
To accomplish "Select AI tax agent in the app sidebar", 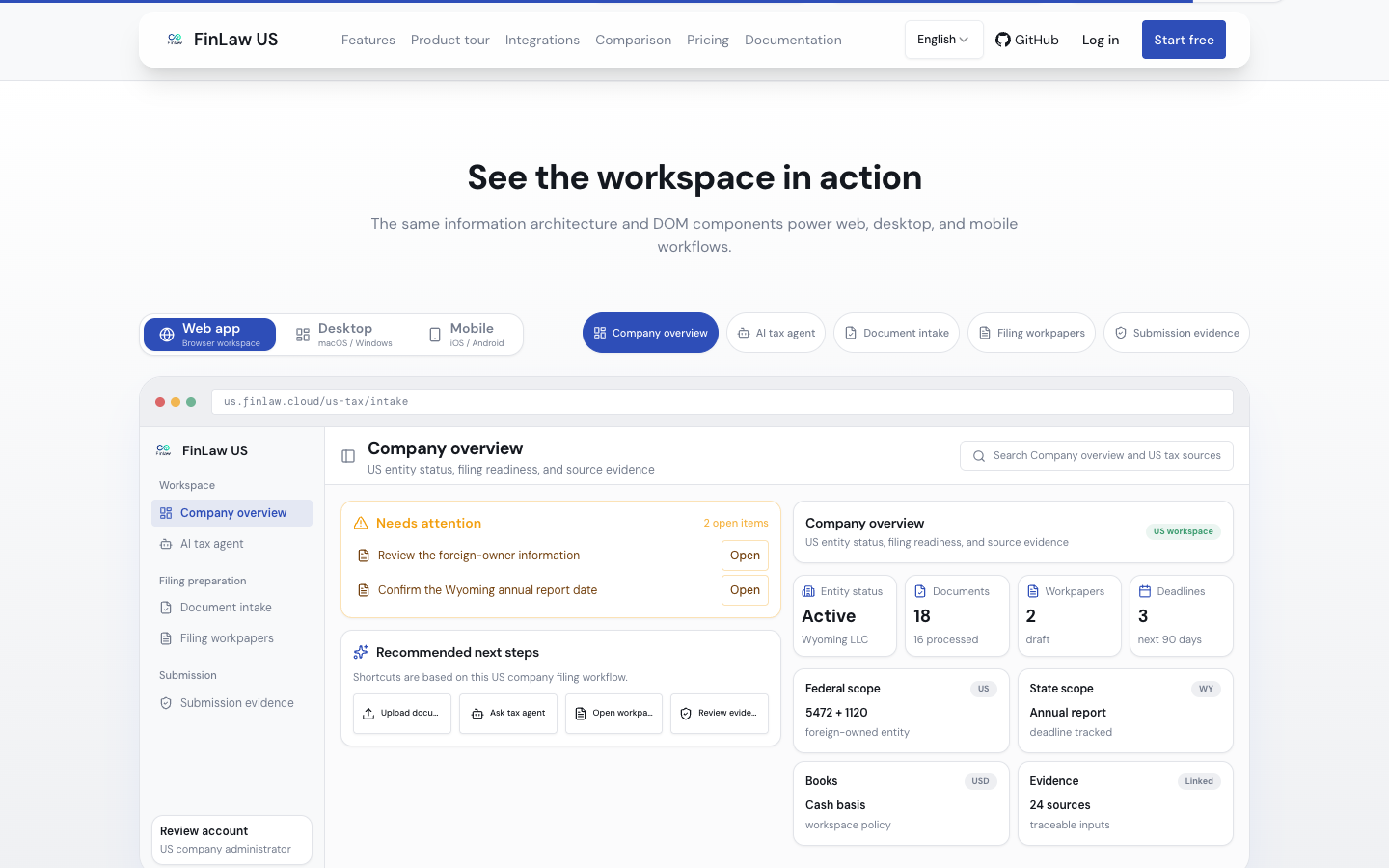I will [231, 544].
